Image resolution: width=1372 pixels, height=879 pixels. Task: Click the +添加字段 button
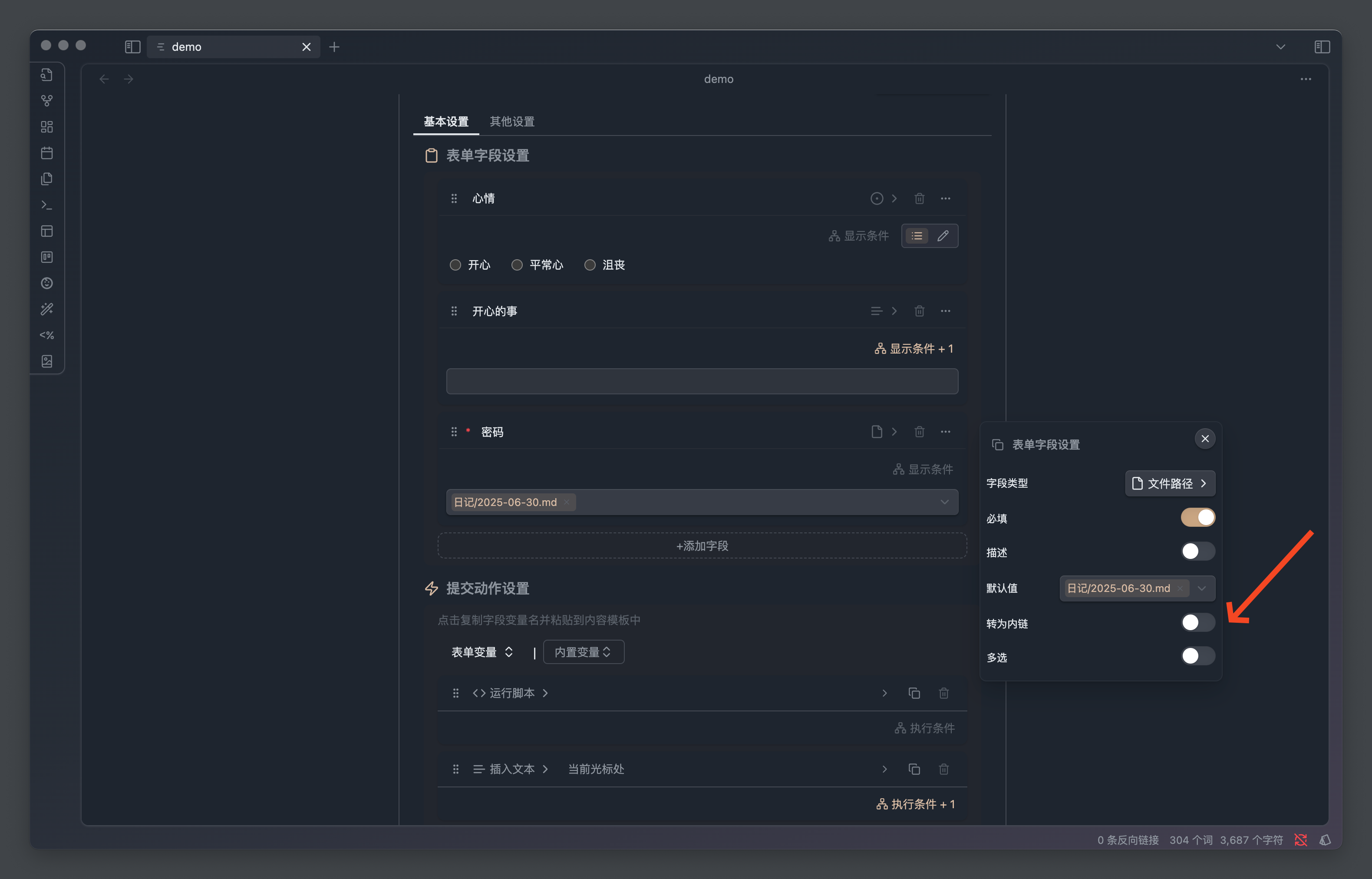pos(702,545)
